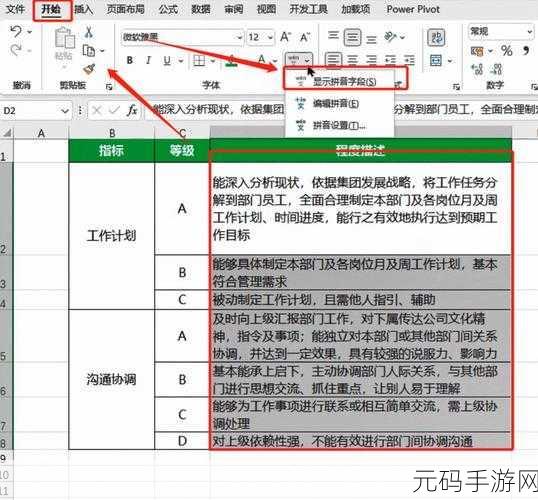Click the Redo arrow icon
Viewport: 538px width, 500px height.
point(16,50)
